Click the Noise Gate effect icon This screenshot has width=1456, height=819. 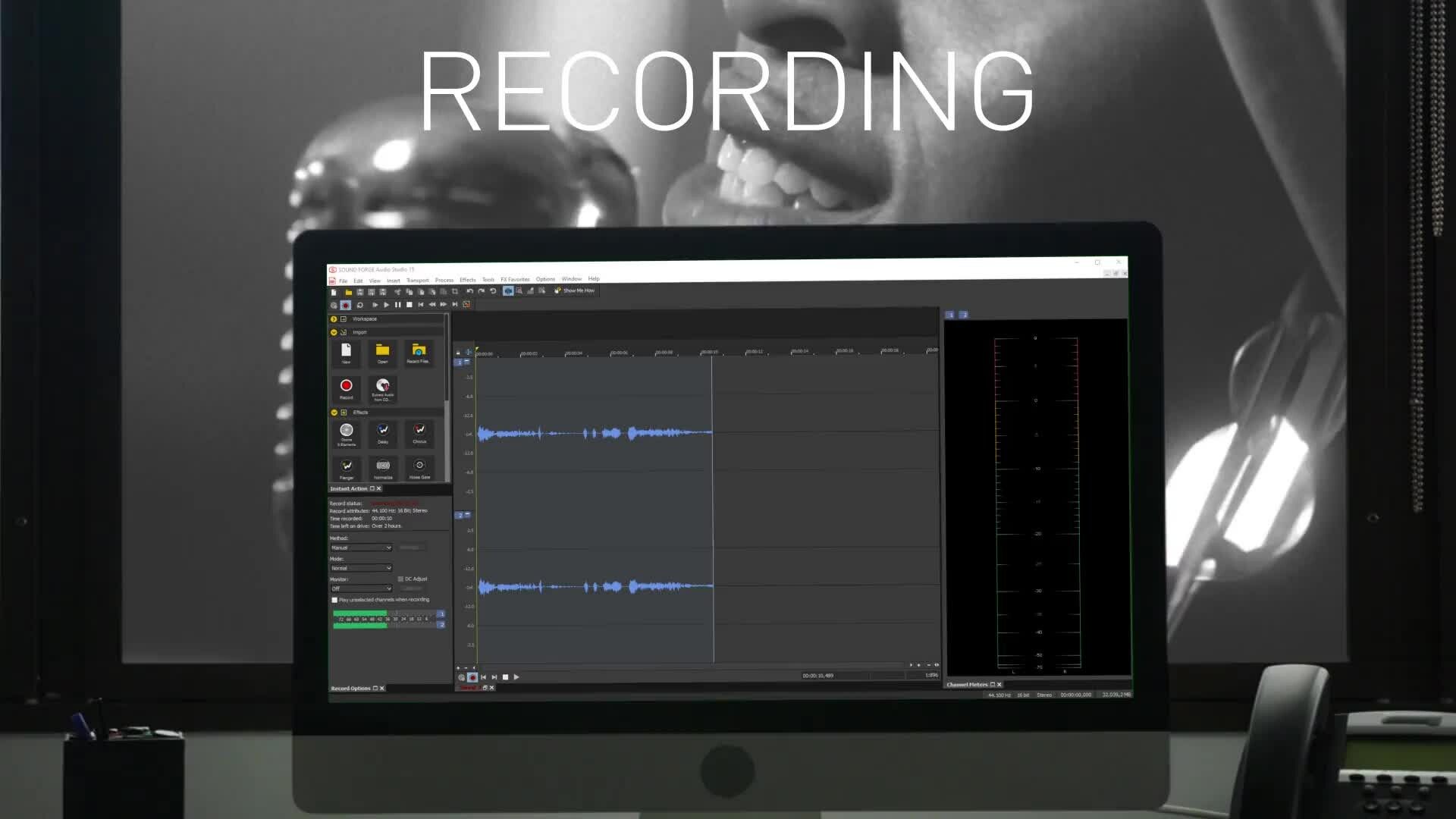419,466
